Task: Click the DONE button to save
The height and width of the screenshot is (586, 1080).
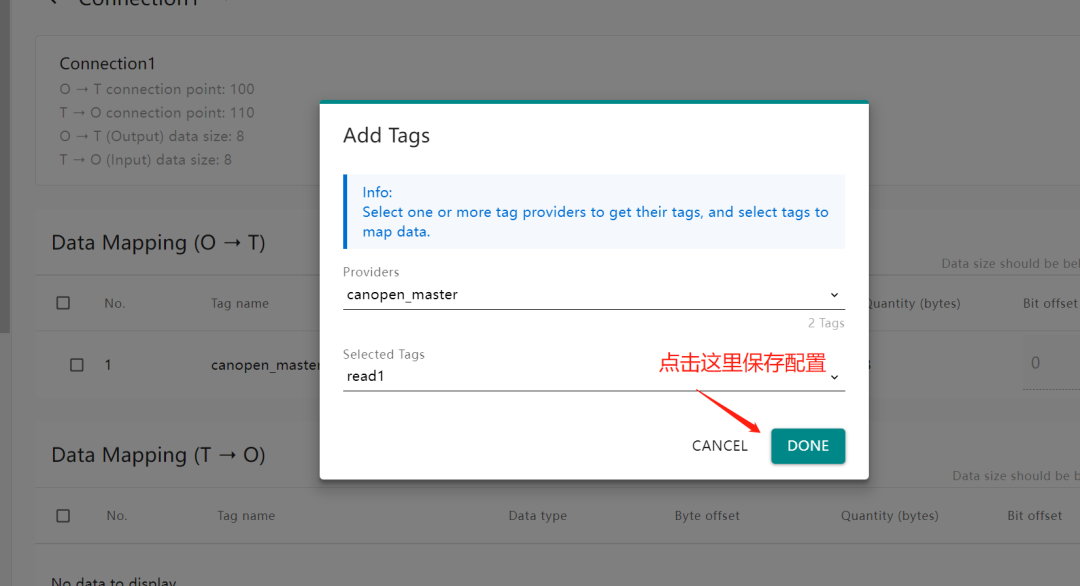Action: [807, 446]
